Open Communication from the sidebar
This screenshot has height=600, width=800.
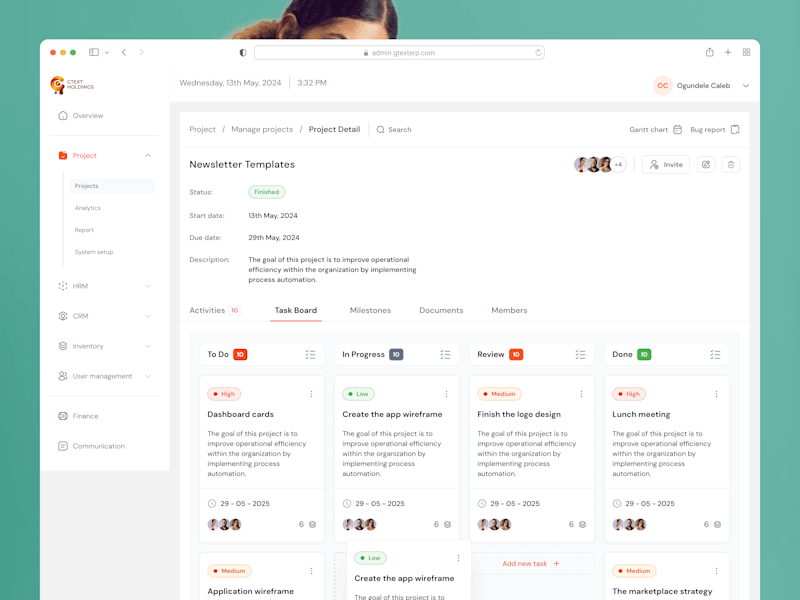click(x=92, y=446)
